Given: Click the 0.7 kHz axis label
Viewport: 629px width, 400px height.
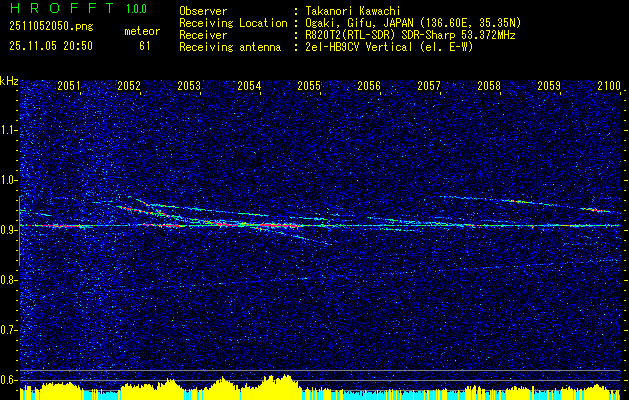Looking at the screenshot, I should coord(9,330).
